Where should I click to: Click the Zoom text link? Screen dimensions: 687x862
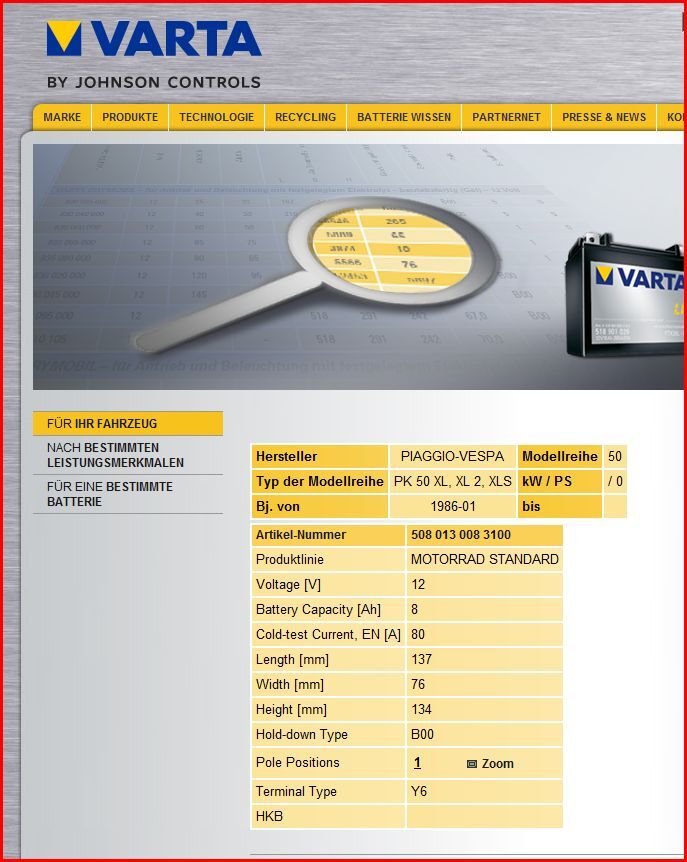pos(497,764)
